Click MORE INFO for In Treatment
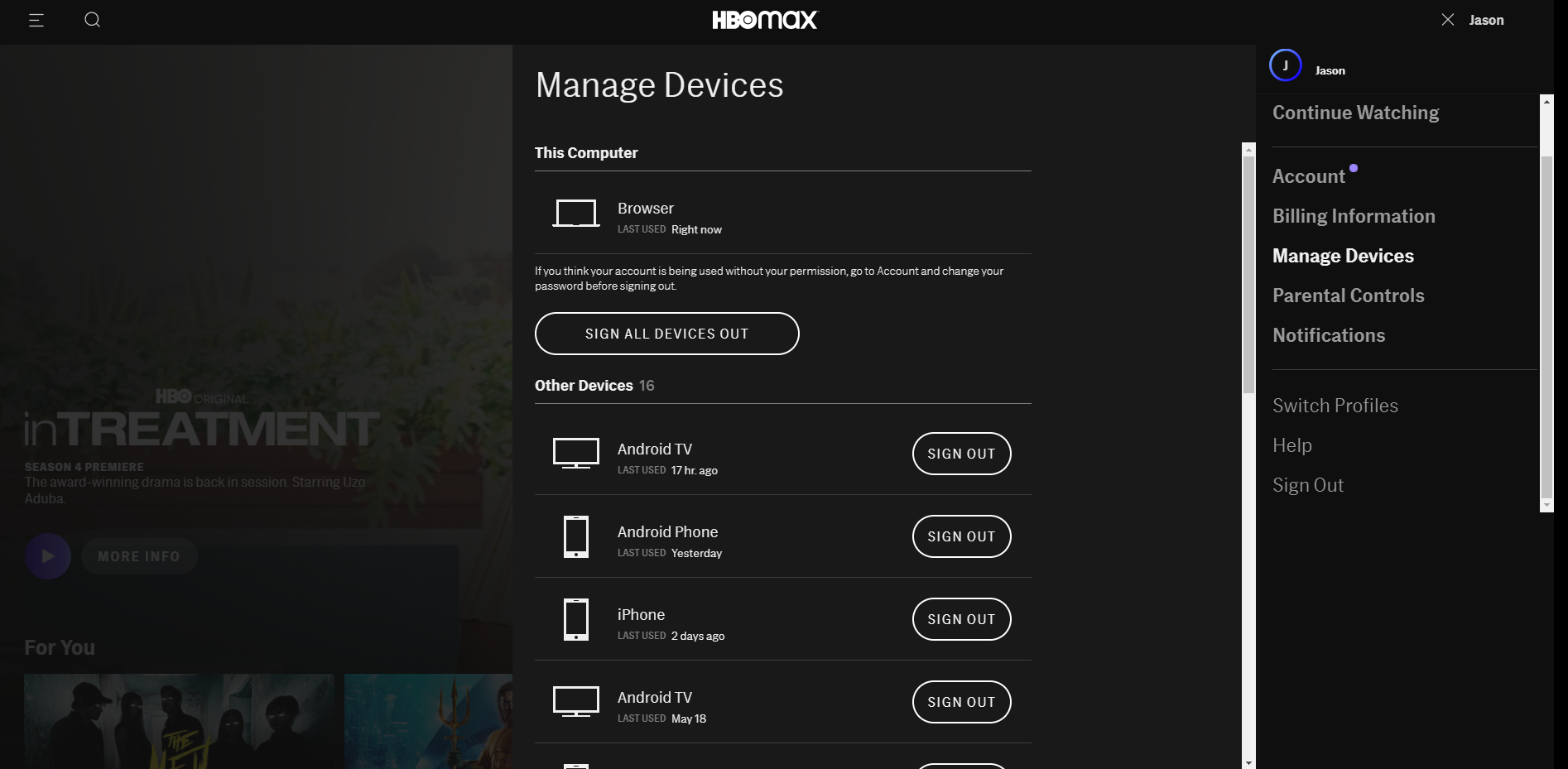This screenshot has width=1568, height=769. click(139, 556)
